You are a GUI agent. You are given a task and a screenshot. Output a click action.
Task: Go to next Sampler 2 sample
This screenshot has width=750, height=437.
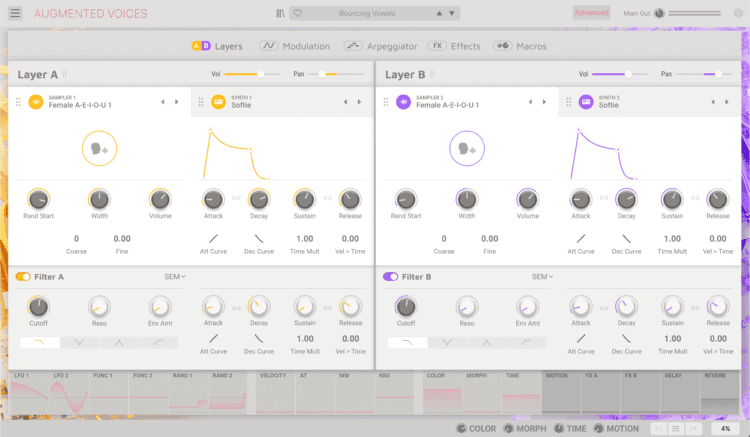pyautogui.click(x=544, y=102)
